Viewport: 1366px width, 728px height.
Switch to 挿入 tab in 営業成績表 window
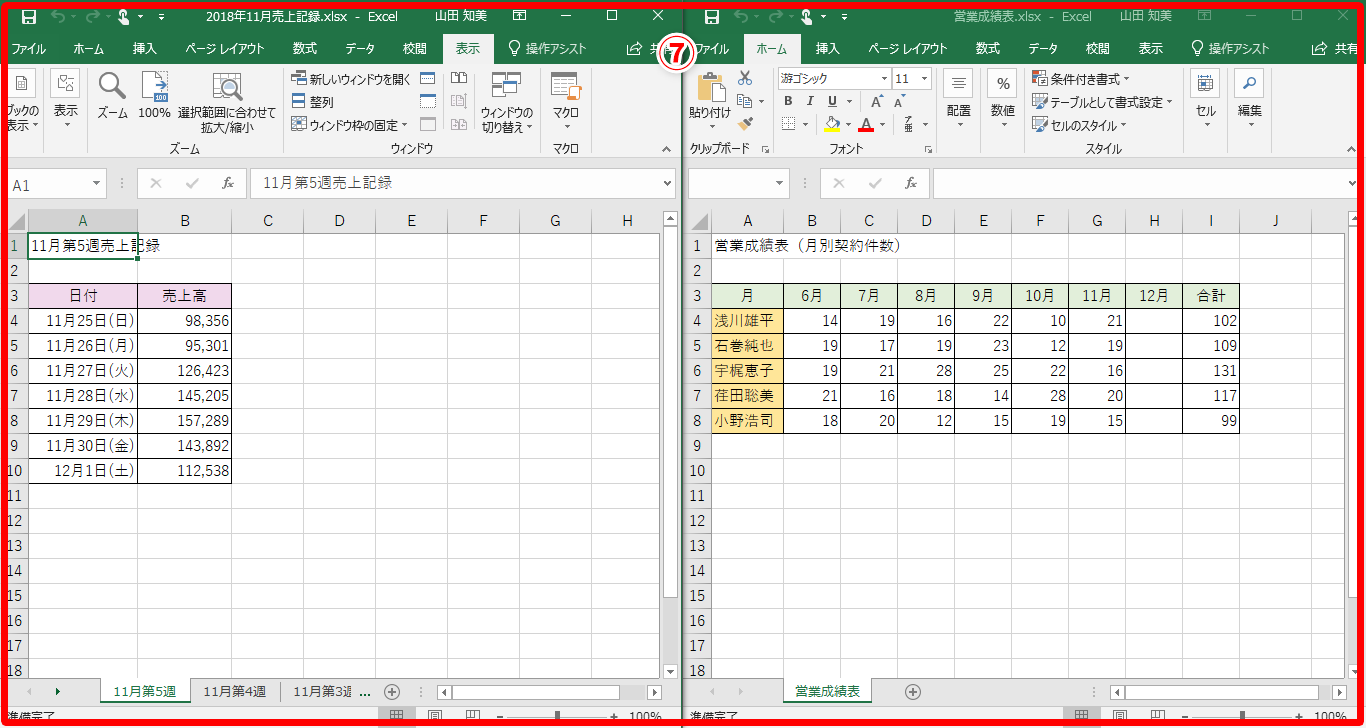point(828,49)
